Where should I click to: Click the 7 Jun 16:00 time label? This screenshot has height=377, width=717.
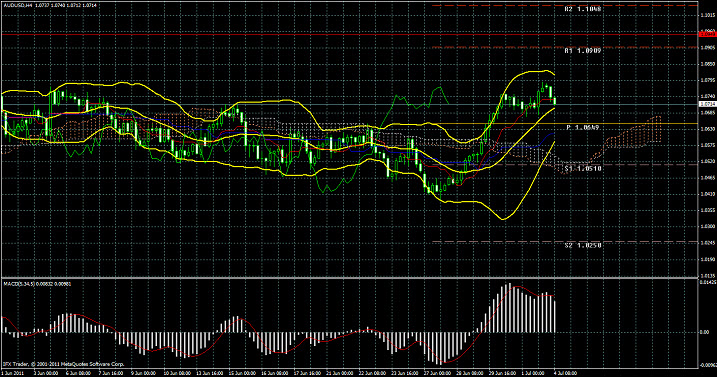(x=112, y=373)
